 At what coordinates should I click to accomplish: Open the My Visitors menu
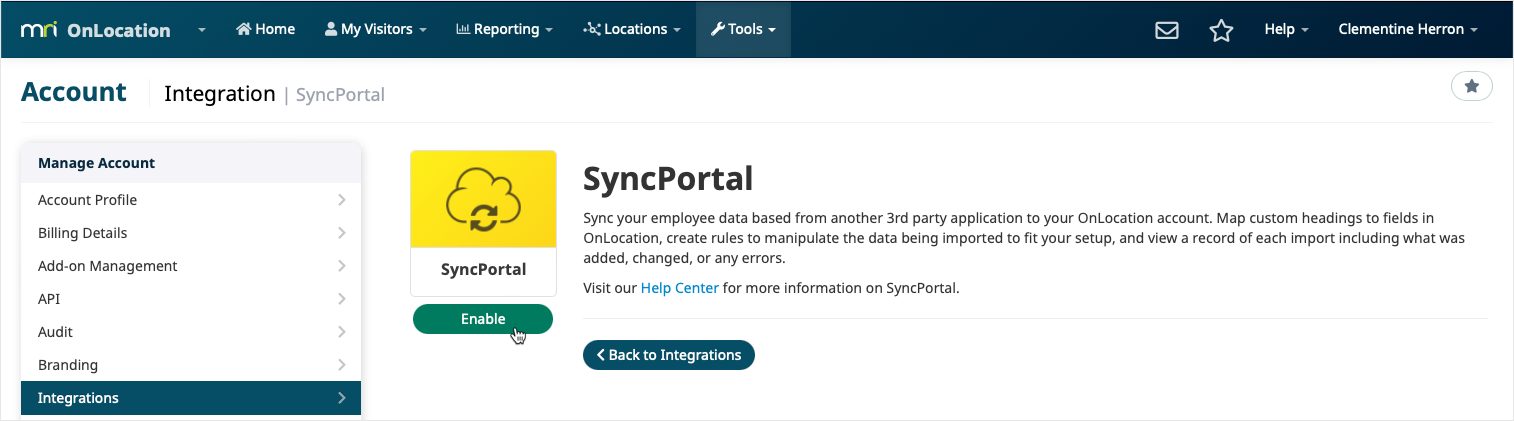tap(376, 29)
